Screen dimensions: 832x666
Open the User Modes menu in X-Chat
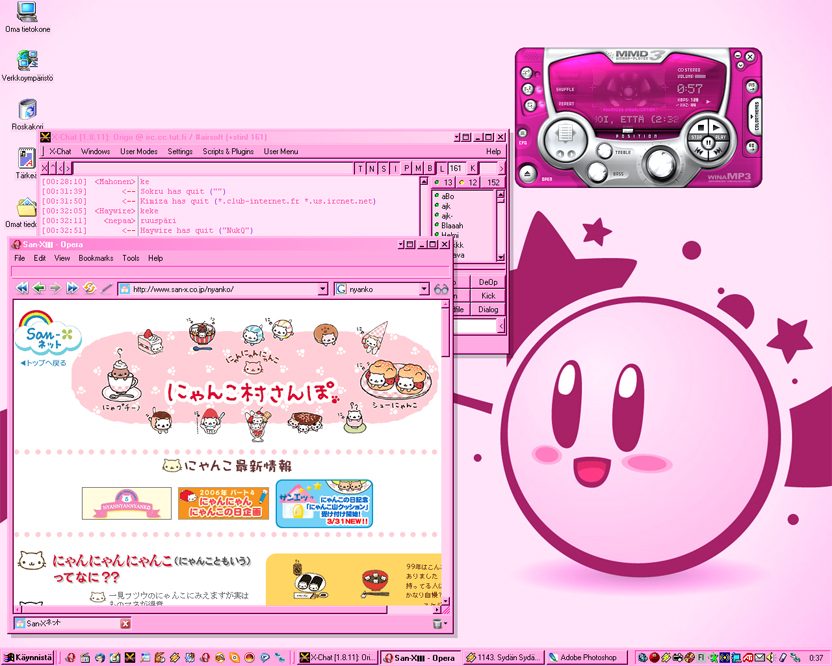pos(138,151)
